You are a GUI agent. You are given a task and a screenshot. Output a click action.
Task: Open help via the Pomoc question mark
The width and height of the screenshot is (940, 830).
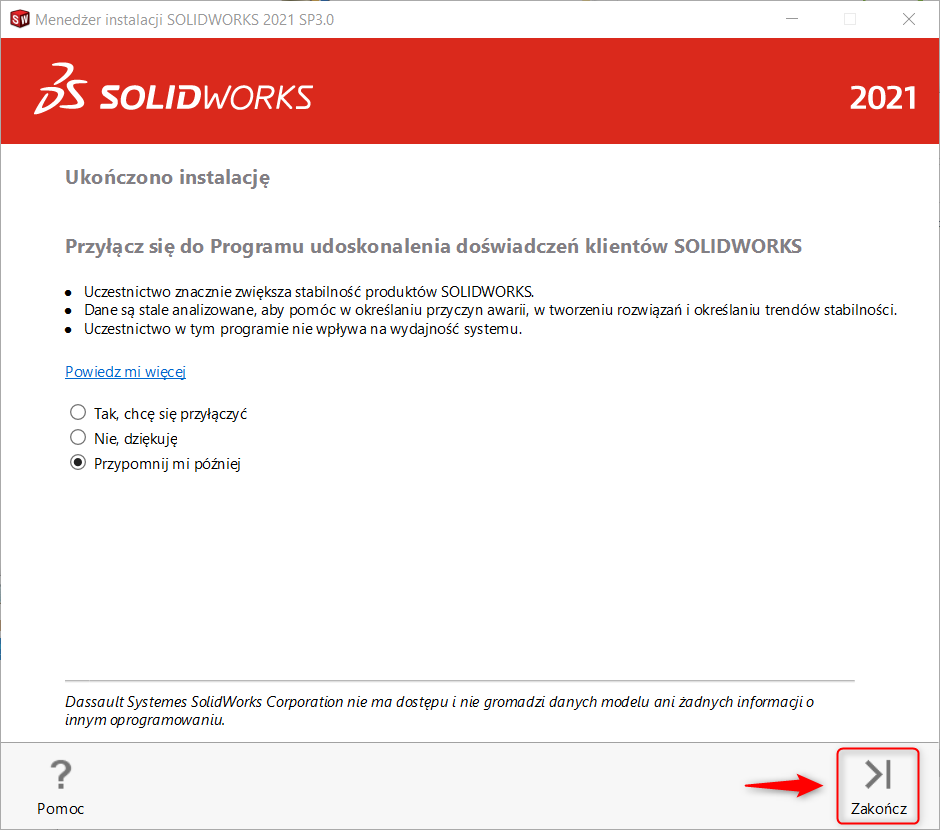pos(61,786)
